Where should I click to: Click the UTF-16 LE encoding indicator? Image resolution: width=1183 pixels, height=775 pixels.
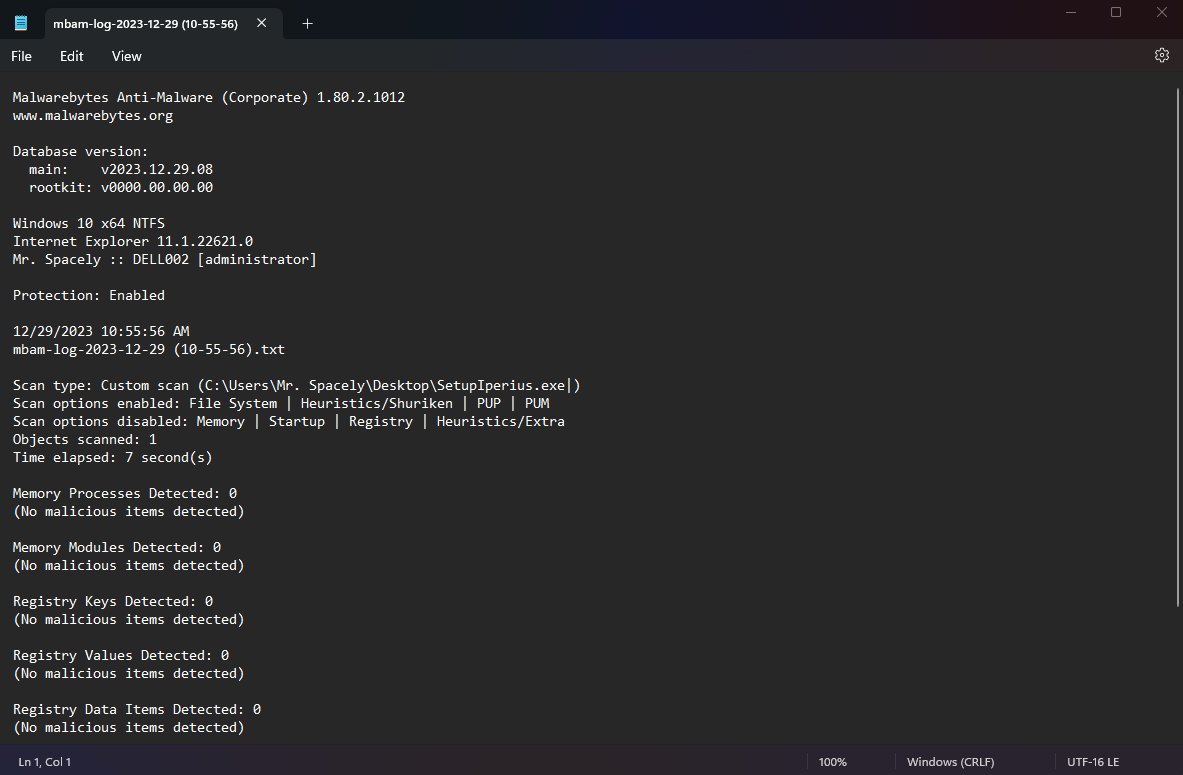click(1092, 762)
